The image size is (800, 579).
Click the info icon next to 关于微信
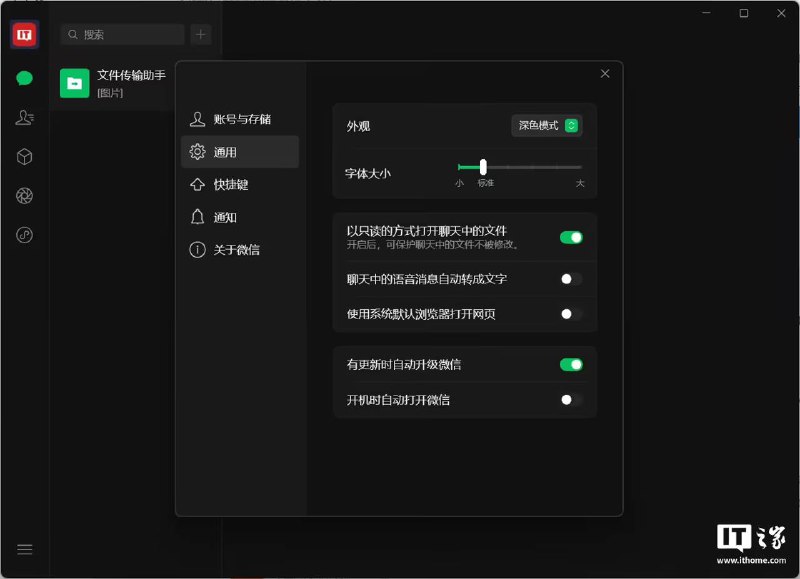coord(199,250)
